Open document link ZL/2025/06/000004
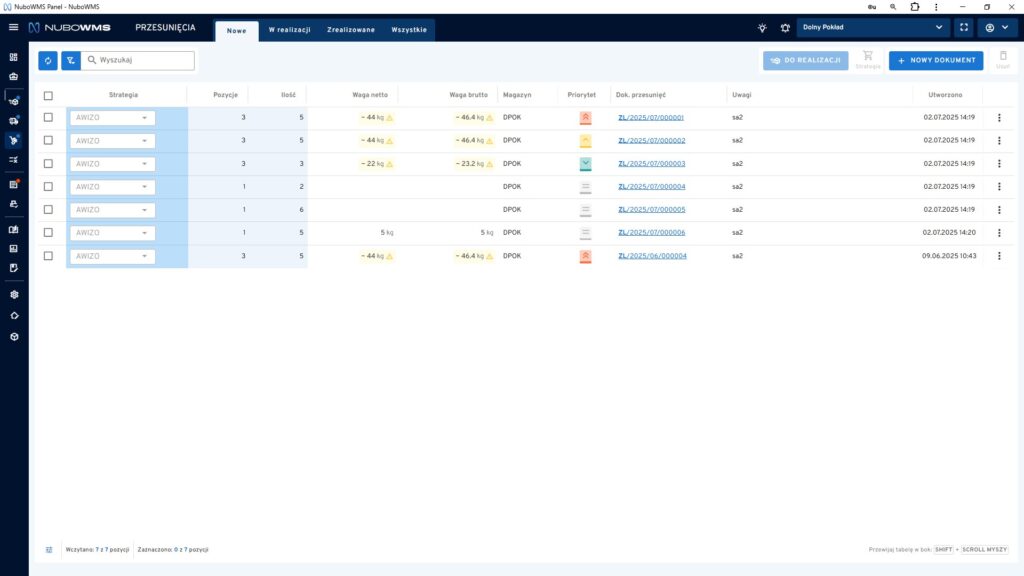Image resolution: width=1024 pixels, height=576 pixels. (x=652, y=256)
